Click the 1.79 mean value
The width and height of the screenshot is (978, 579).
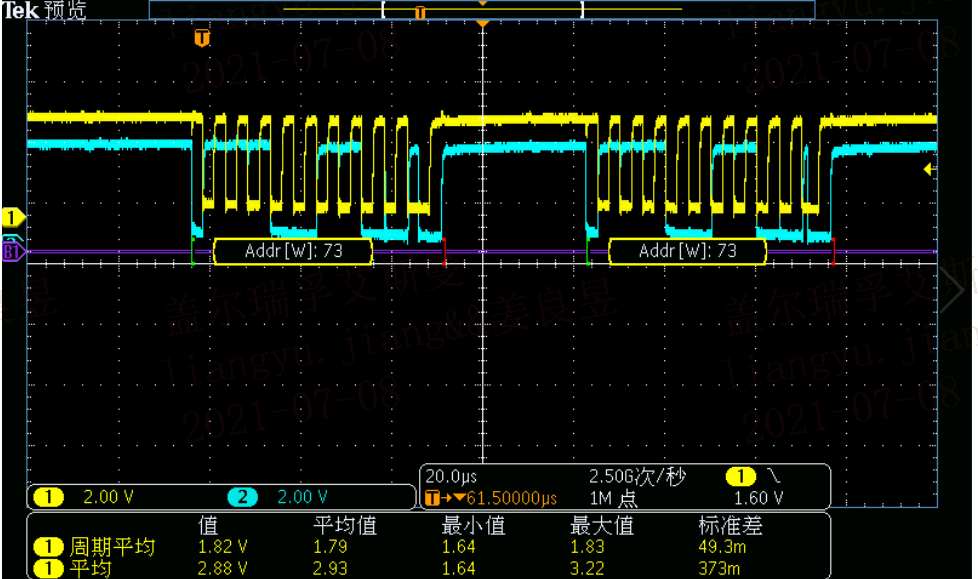pyautogui.click(x=330, y=547)
